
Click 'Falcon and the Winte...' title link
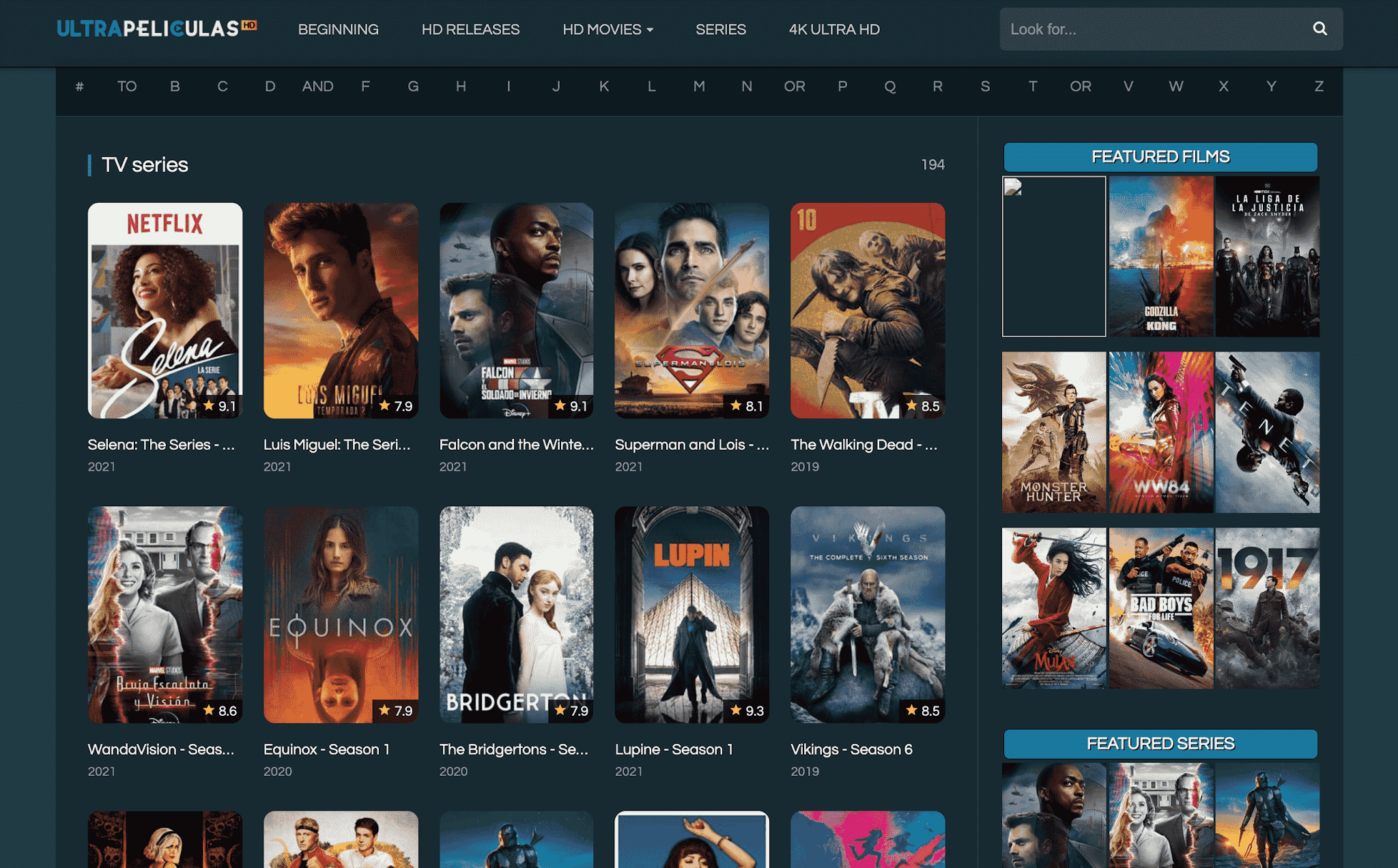517,445
